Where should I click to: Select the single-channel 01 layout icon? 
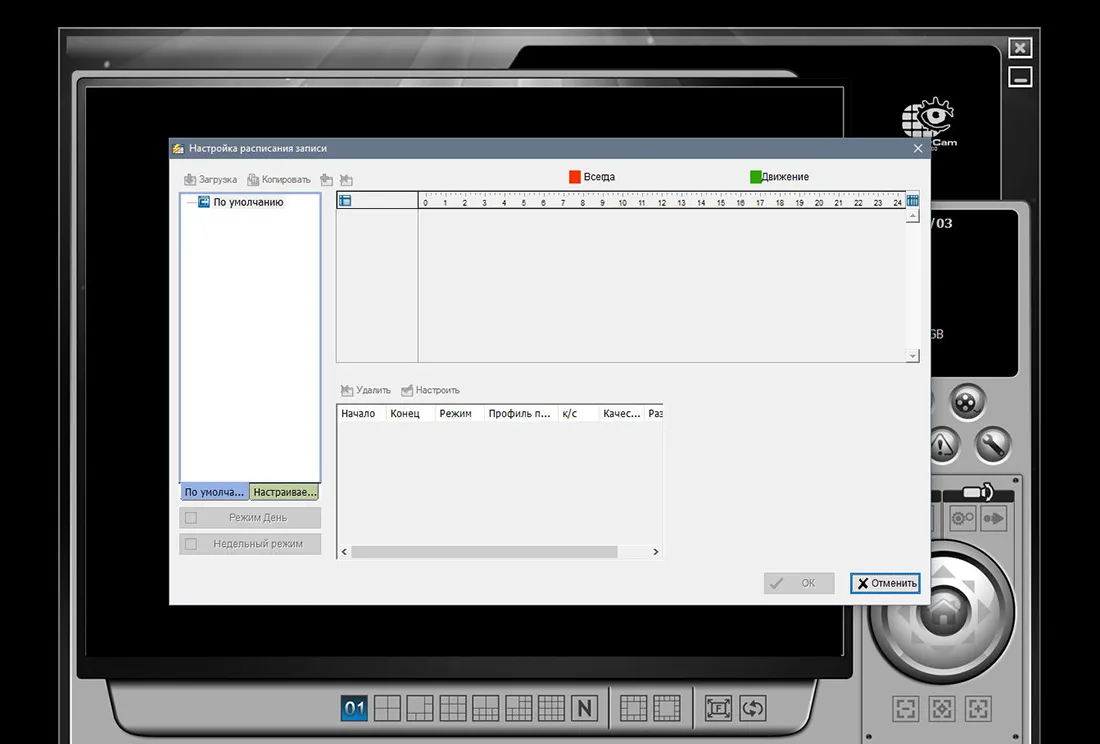point(354,708)
